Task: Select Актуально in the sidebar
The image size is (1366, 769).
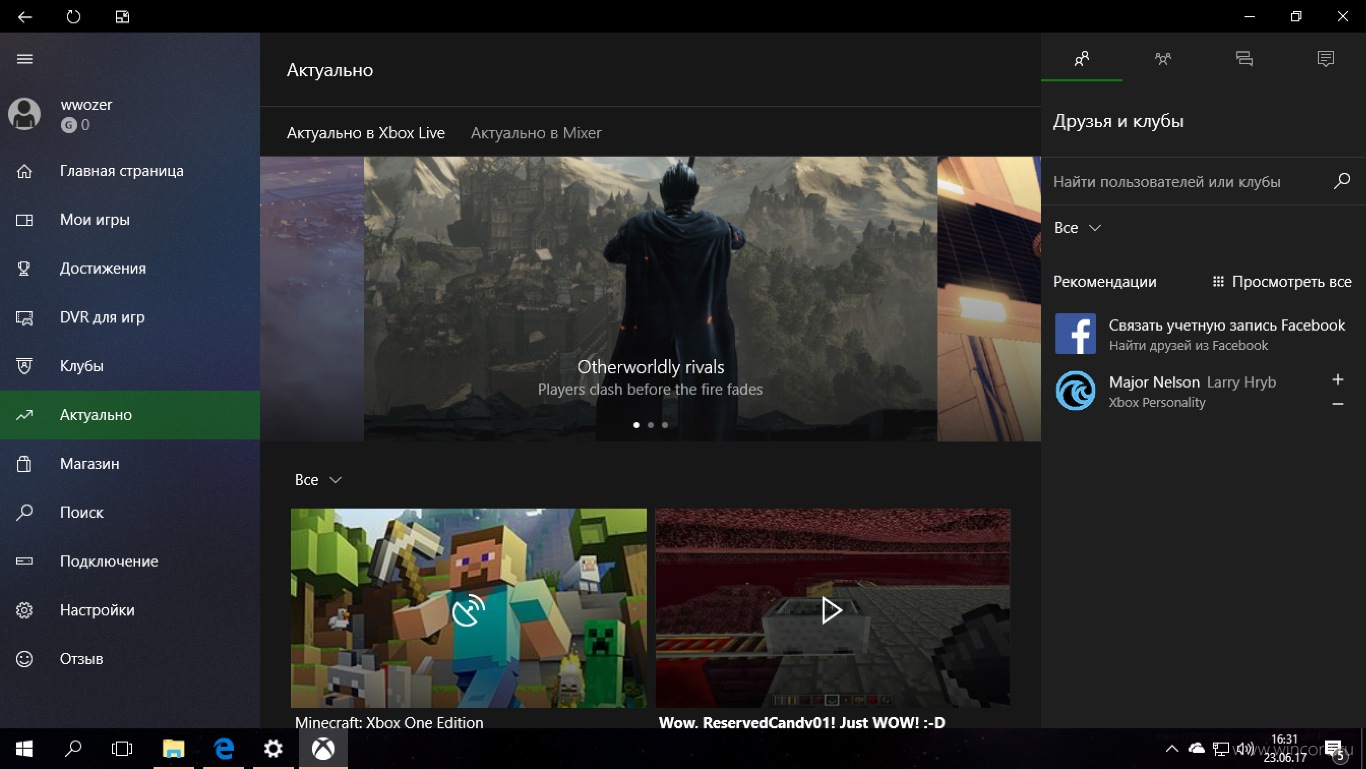Action: pyautogui.click(x=130, y=415)
